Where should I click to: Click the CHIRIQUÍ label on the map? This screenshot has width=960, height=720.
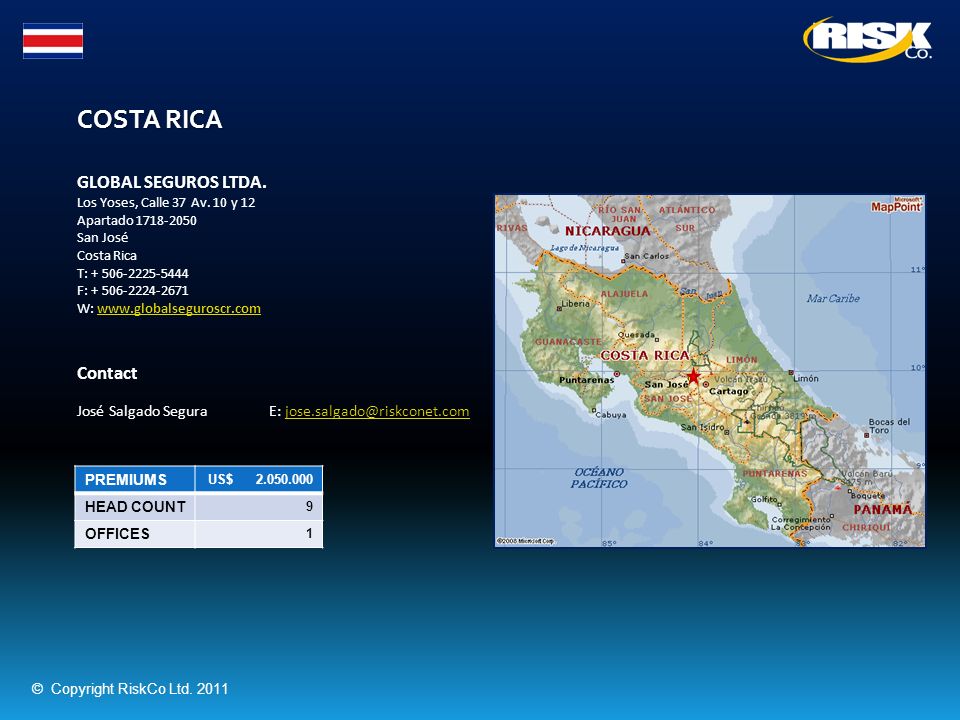[x=866, y=527]
